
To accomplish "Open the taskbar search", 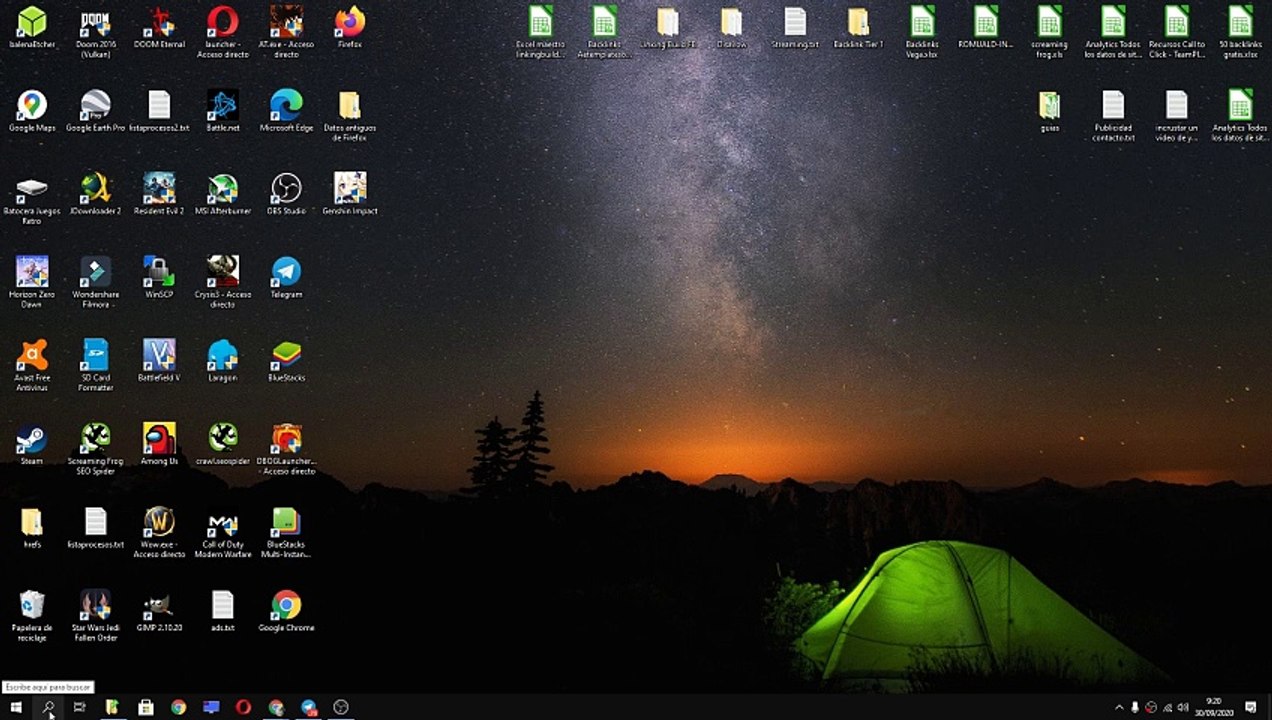I will tap(48, 707).
